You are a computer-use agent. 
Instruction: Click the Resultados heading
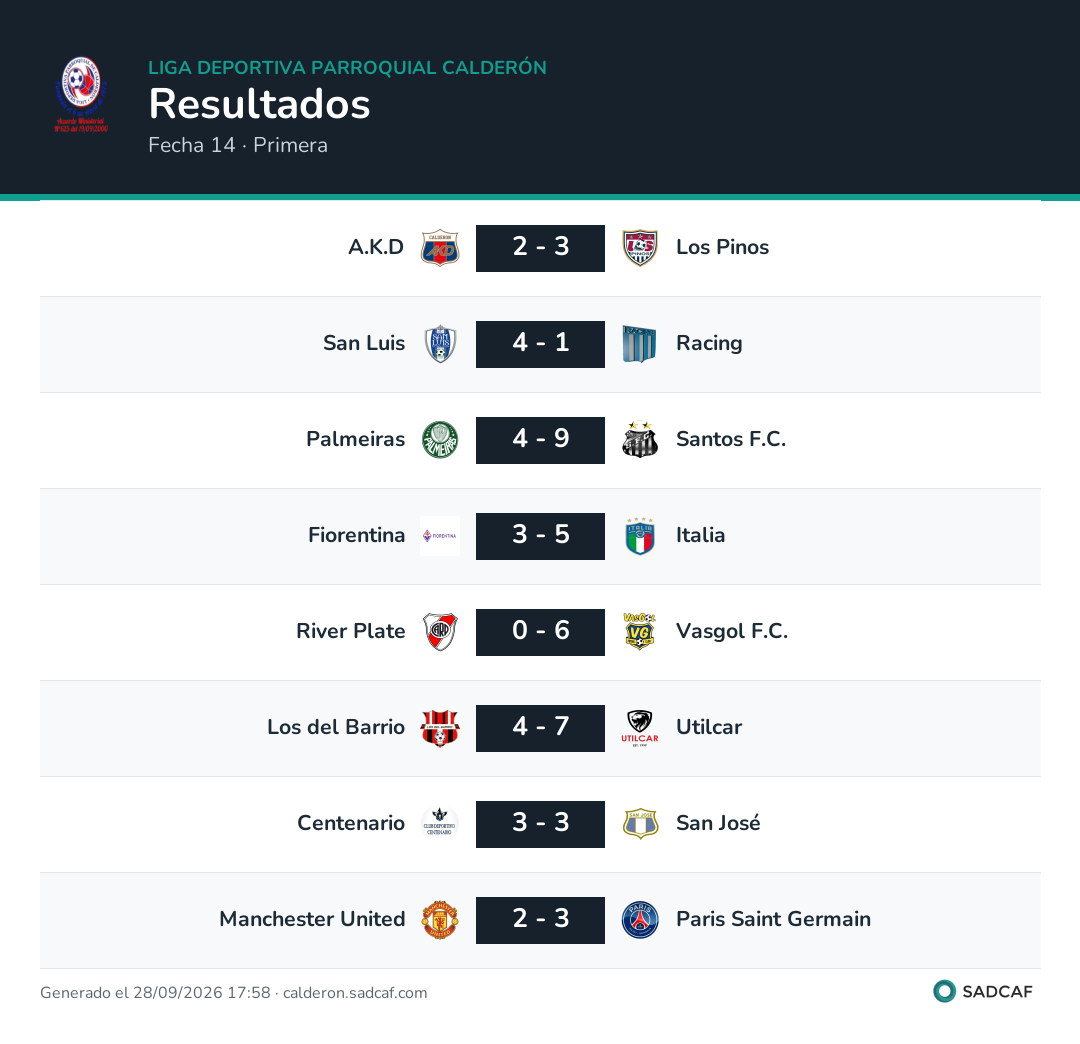tap(260, 104)
